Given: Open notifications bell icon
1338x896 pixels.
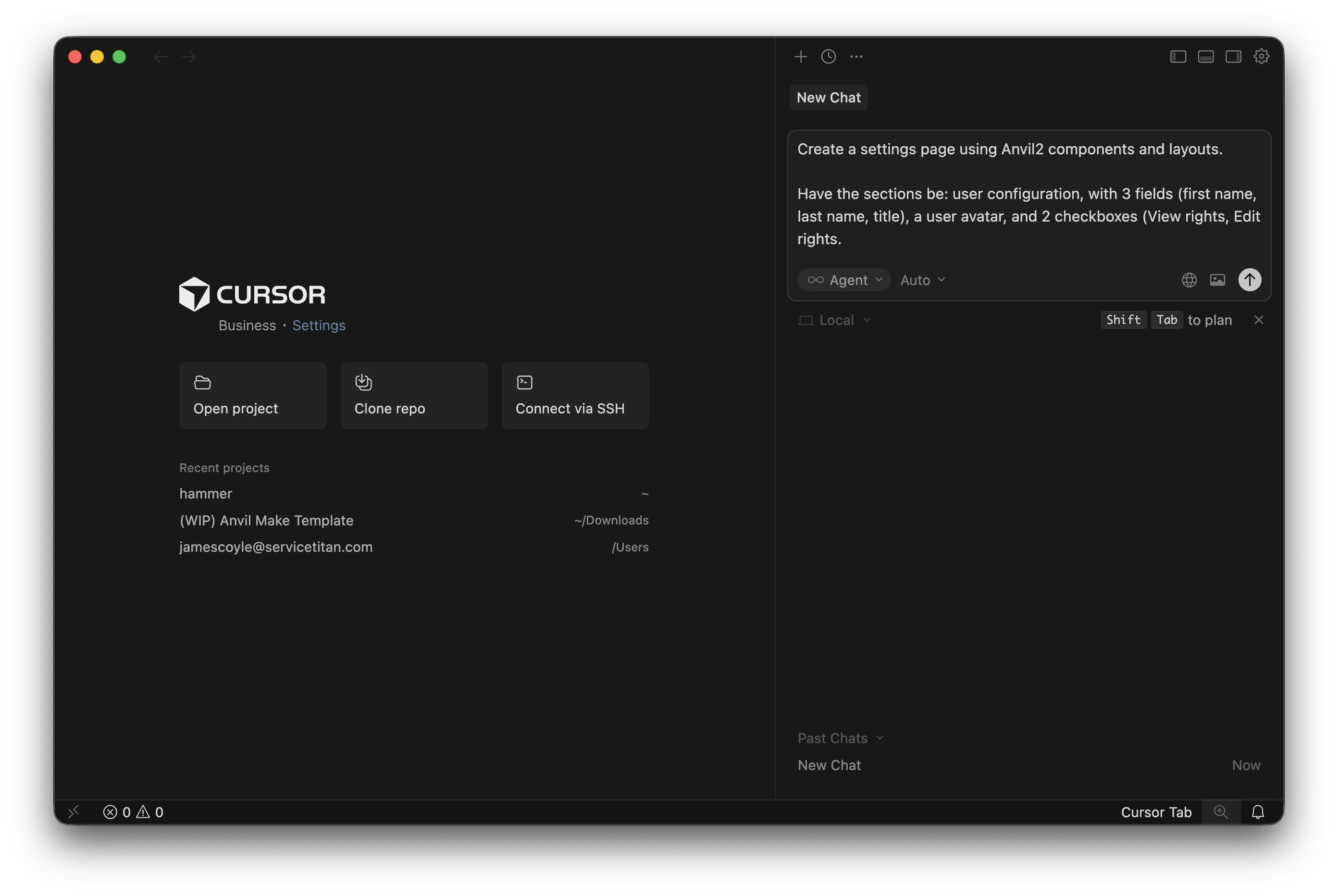Looking at the screenshot, I should coord(1258,812).
